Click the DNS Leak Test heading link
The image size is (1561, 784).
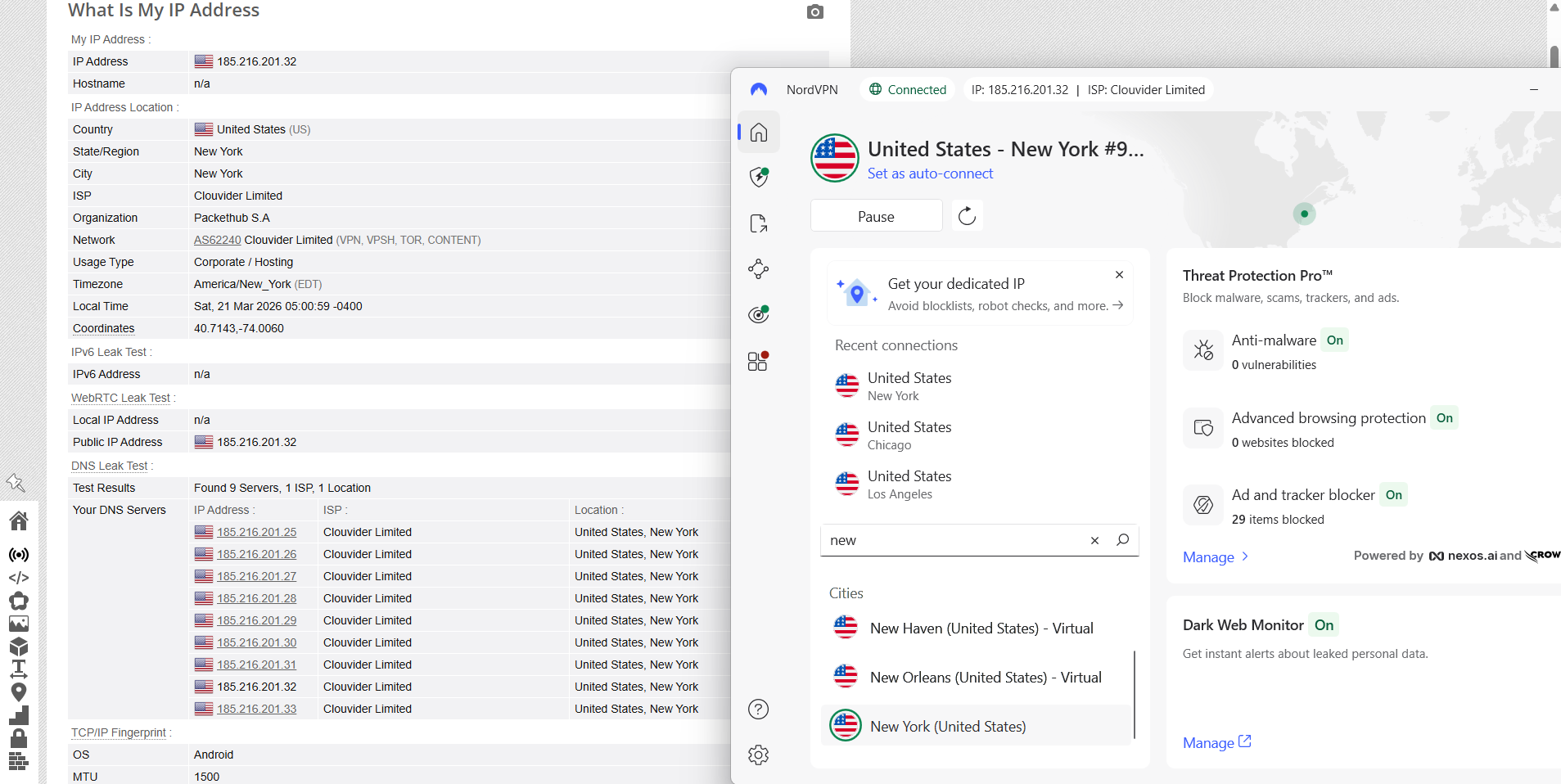point(109,466)
